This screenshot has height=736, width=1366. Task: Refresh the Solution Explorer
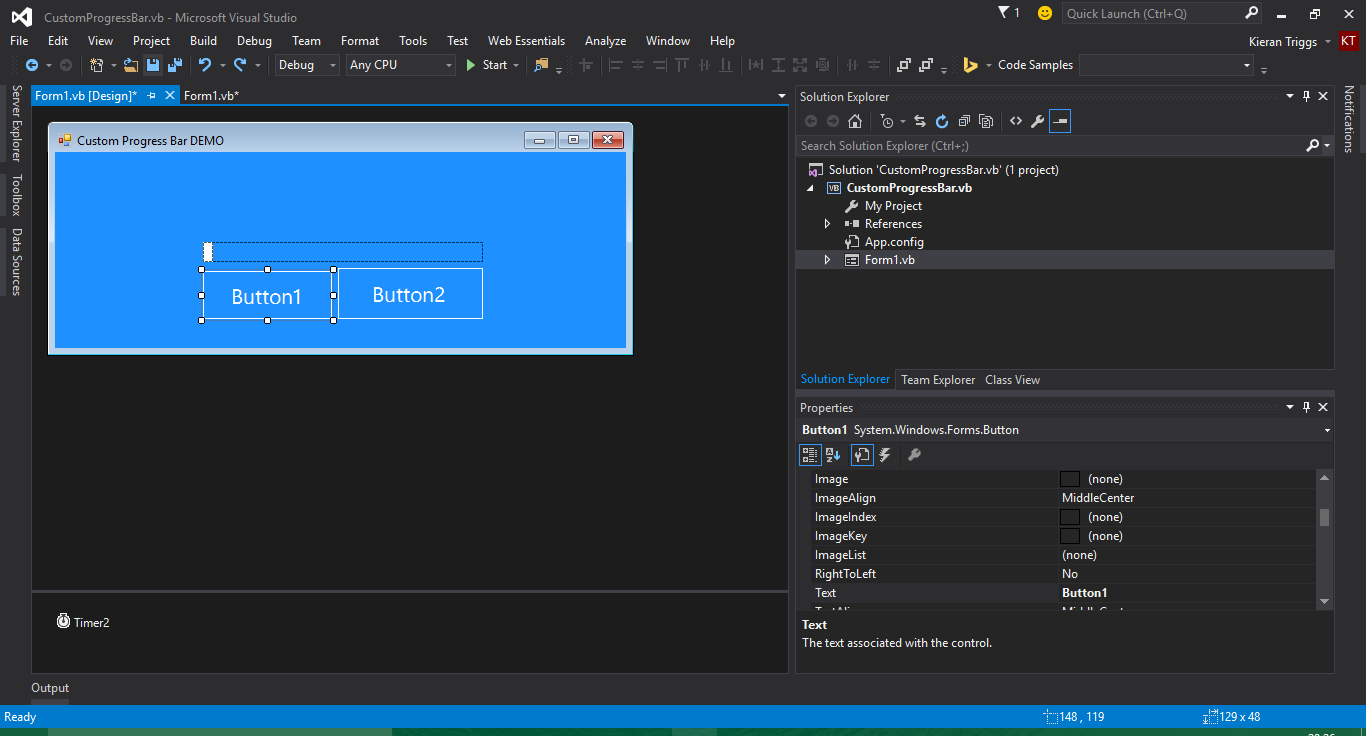[942, 121]
